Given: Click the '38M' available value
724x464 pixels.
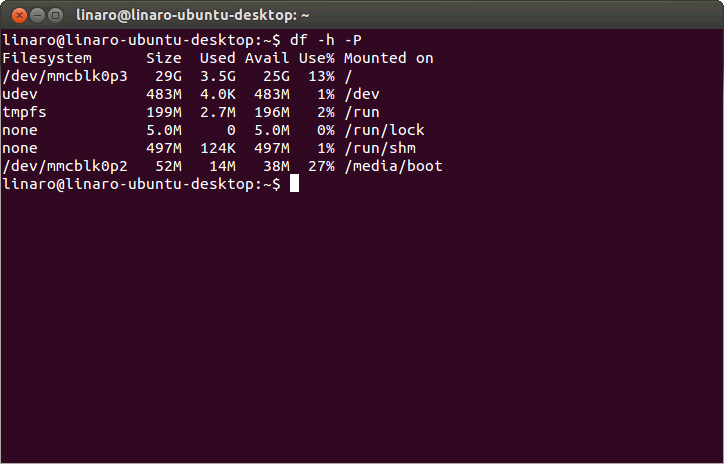Looking at the screenshot, I should point(276,166).
